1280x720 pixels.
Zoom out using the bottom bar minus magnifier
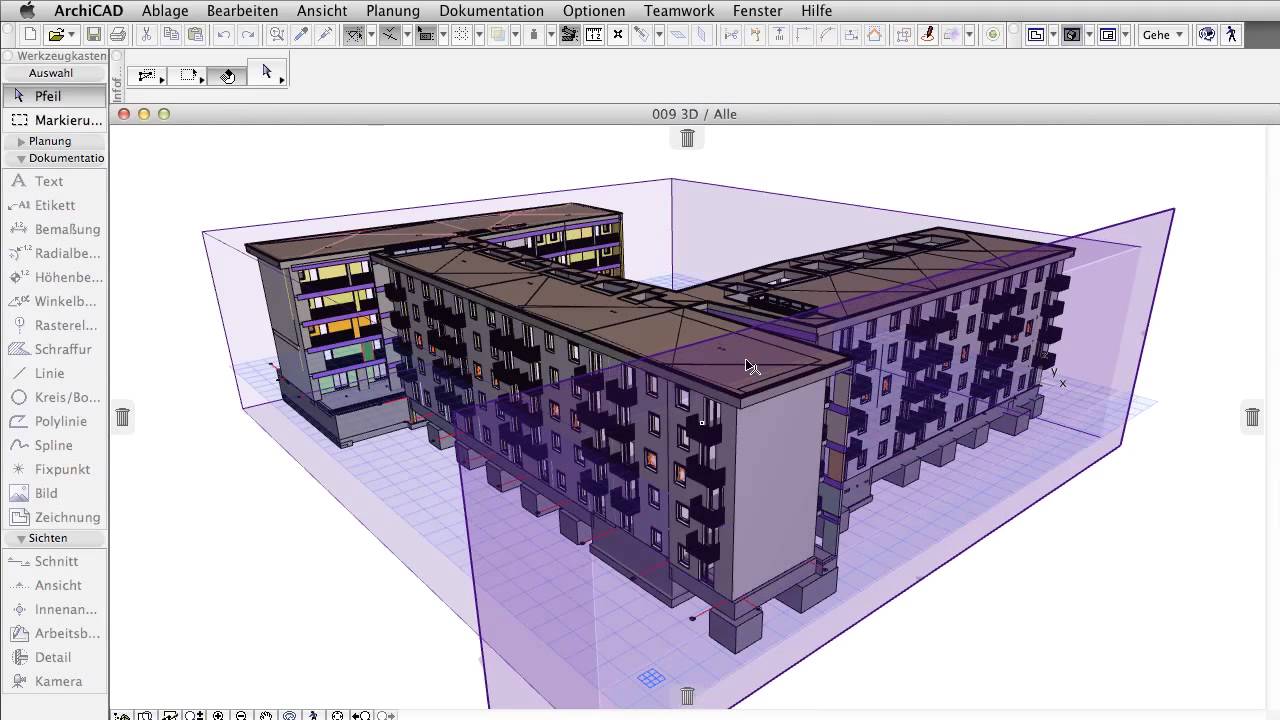coord(241,715)
